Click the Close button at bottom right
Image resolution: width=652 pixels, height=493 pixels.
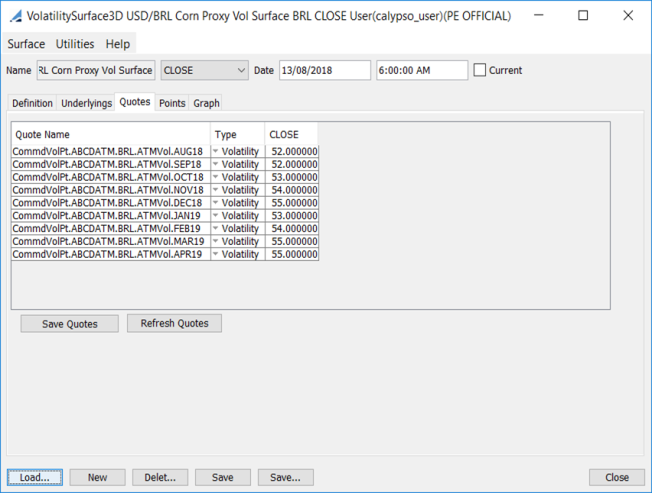pos(617,477)
